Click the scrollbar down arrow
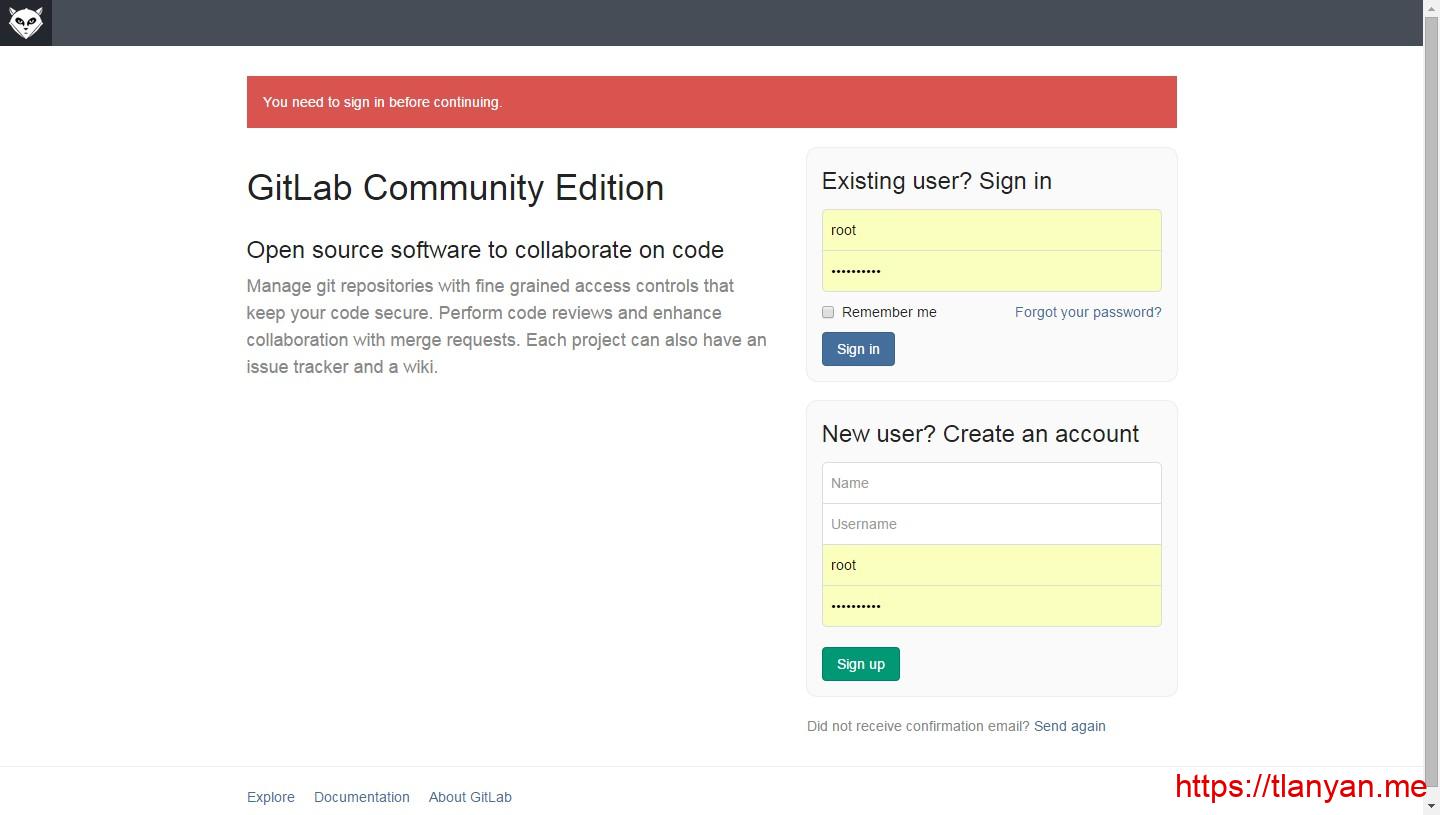The height and width of the screenshot is (815, 1440). point(1431,806)
